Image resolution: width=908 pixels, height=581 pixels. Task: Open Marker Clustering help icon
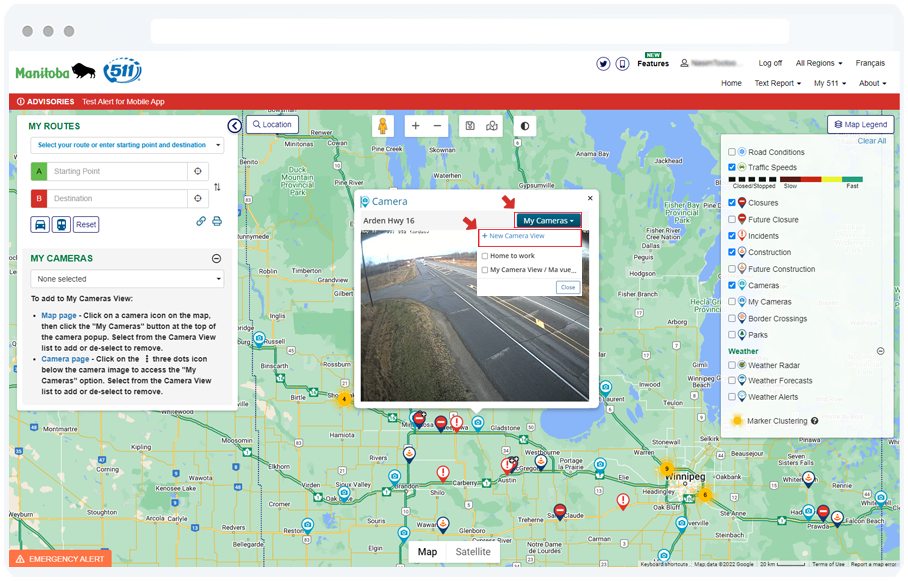(815, 421)
